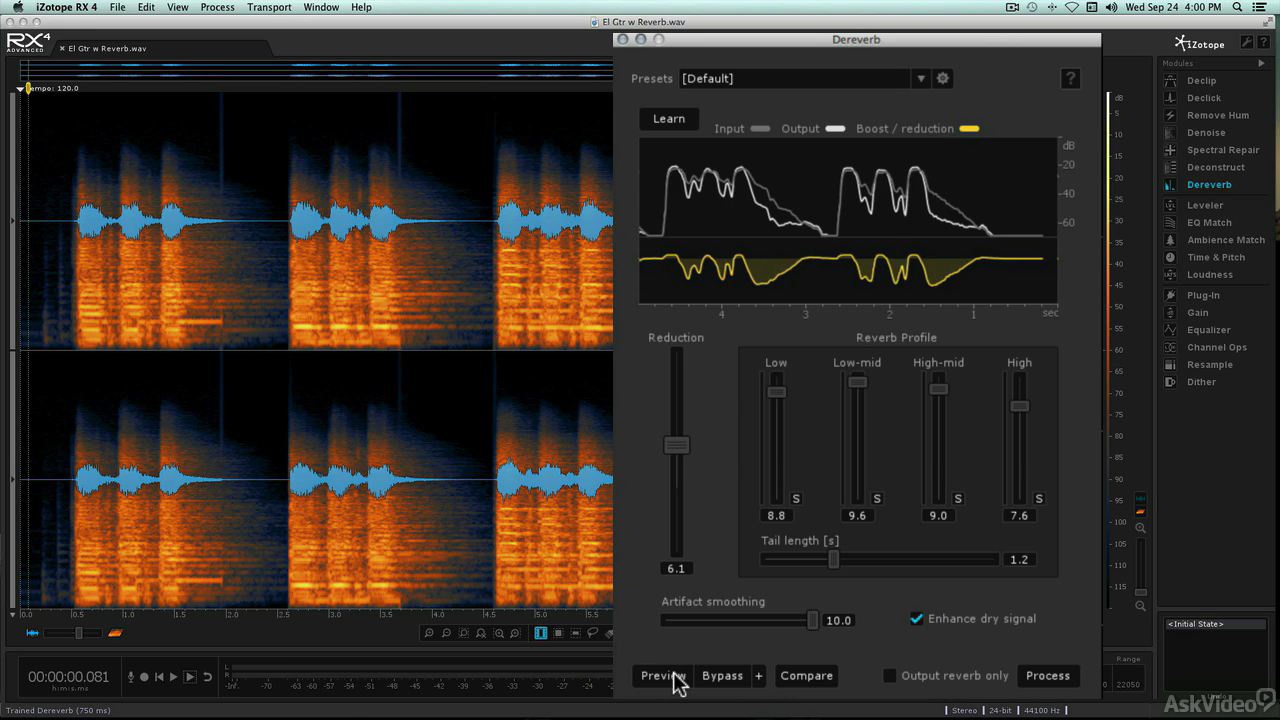Solo the High band
The height and width of the screenshot is (720, 1280).
coord(1039,498)
